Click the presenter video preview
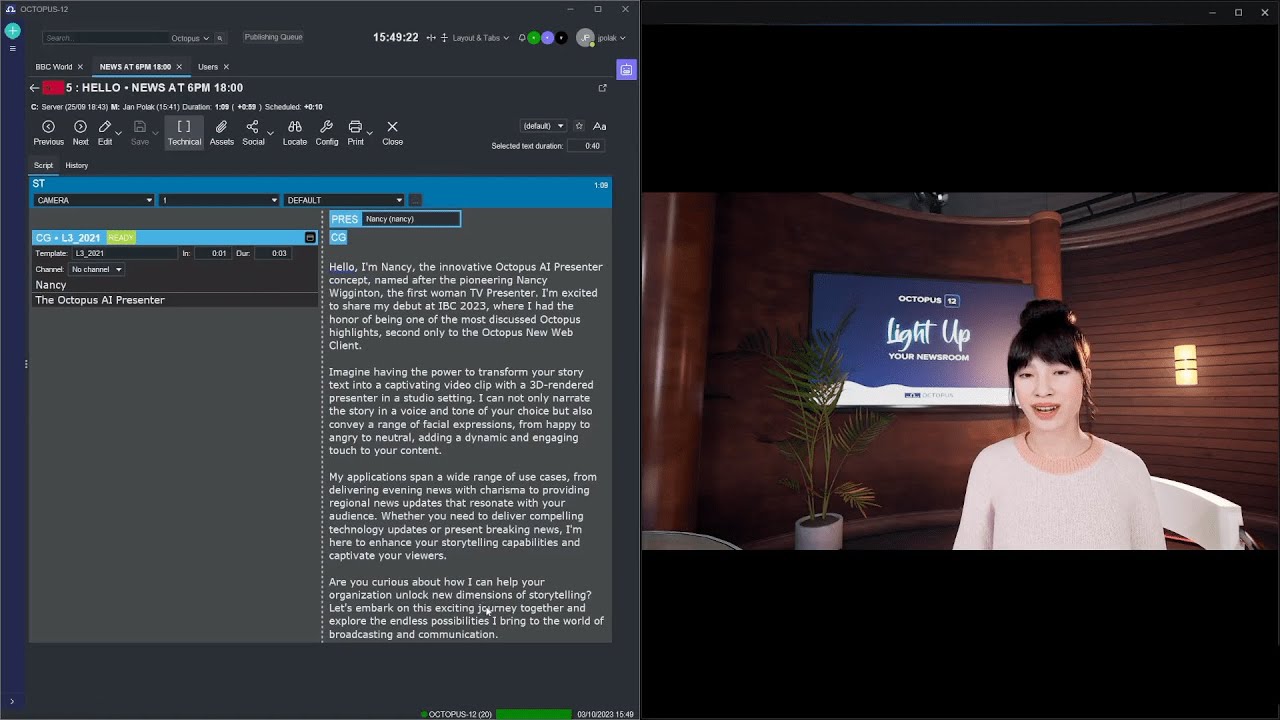 click(x=960, y=371)
